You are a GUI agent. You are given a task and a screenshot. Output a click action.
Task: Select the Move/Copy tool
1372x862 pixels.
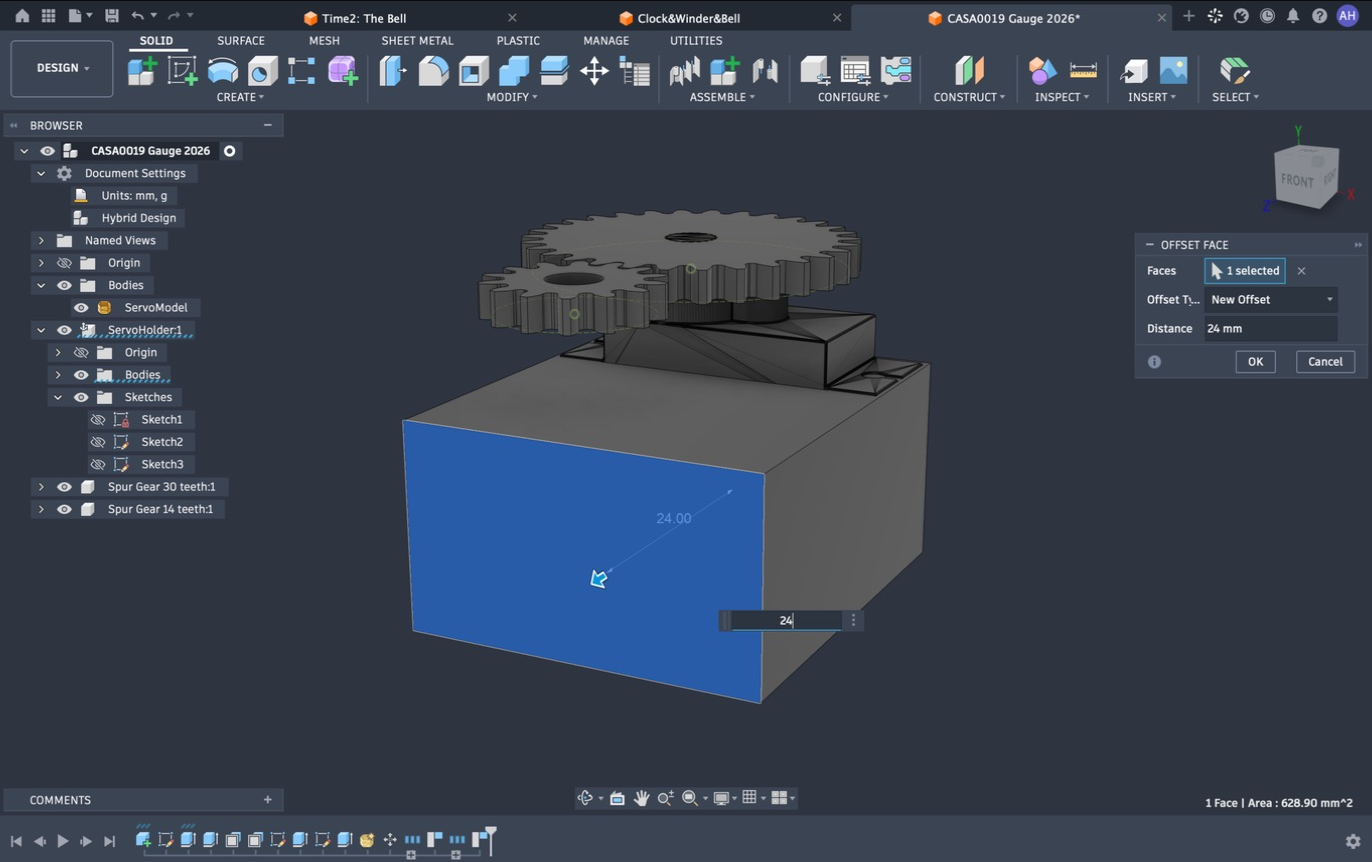tap(594, 71)
